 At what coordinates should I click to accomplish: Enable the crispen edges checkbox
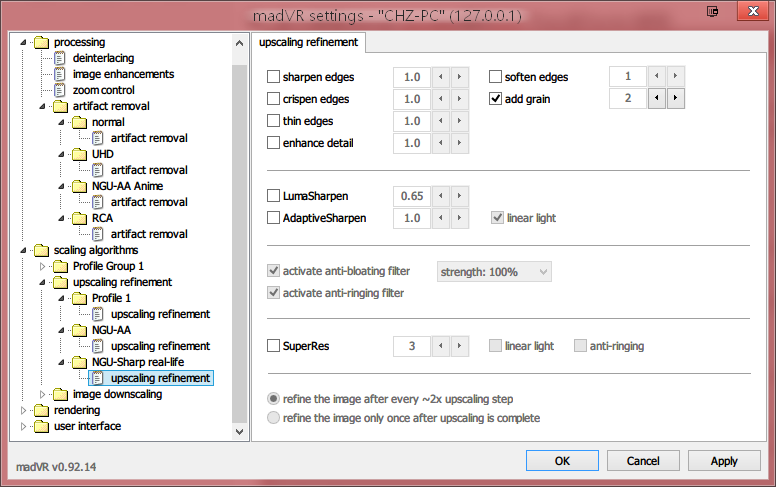tap(273, 99)
